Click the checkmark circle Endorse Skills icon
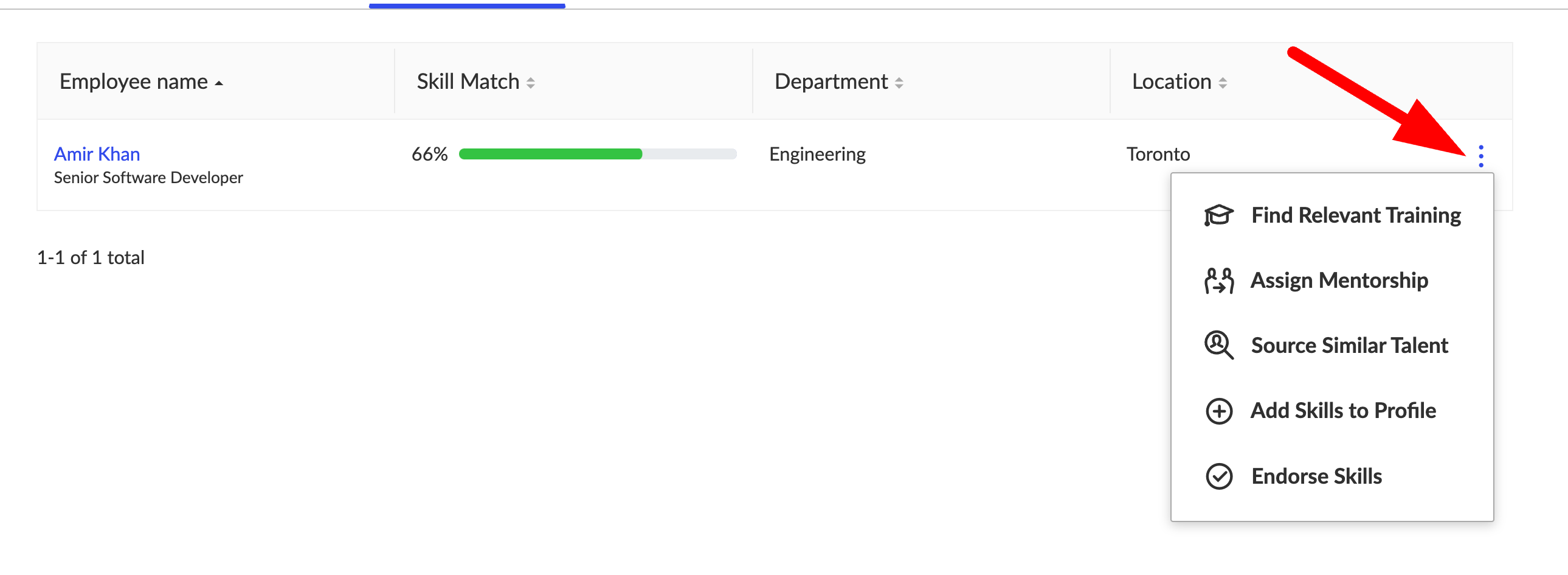 coord(1218,476)
